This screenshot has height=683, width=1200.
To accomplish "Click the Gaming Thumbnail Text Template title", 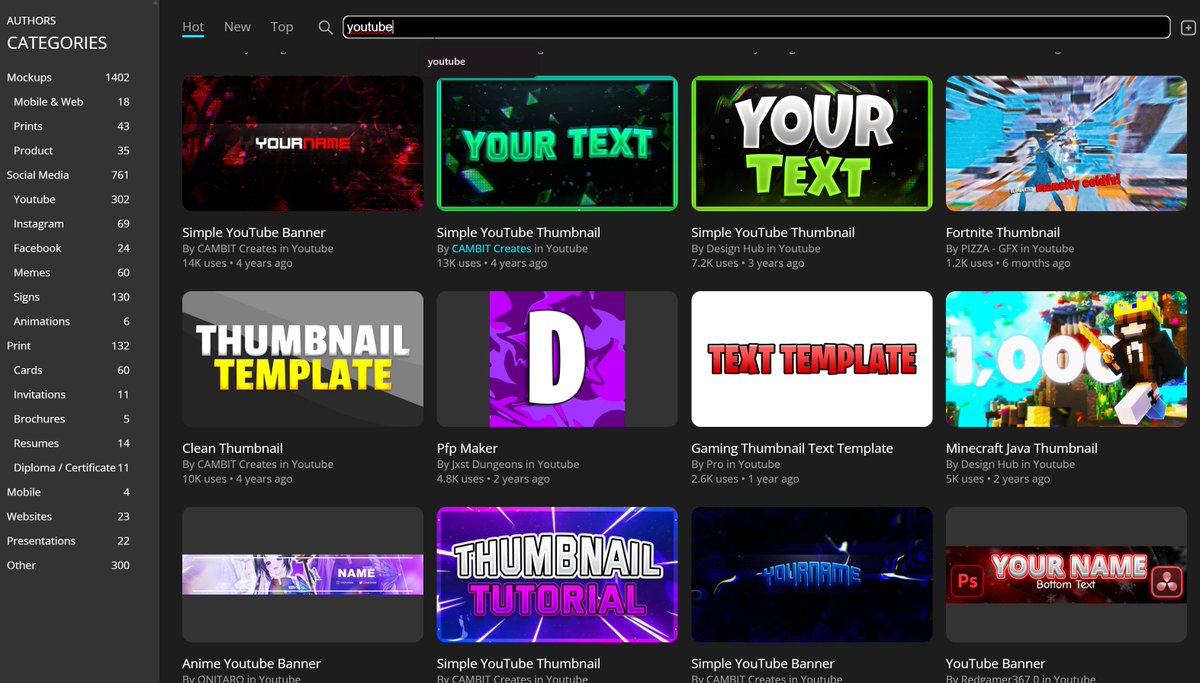I will [x=792, y=448].
